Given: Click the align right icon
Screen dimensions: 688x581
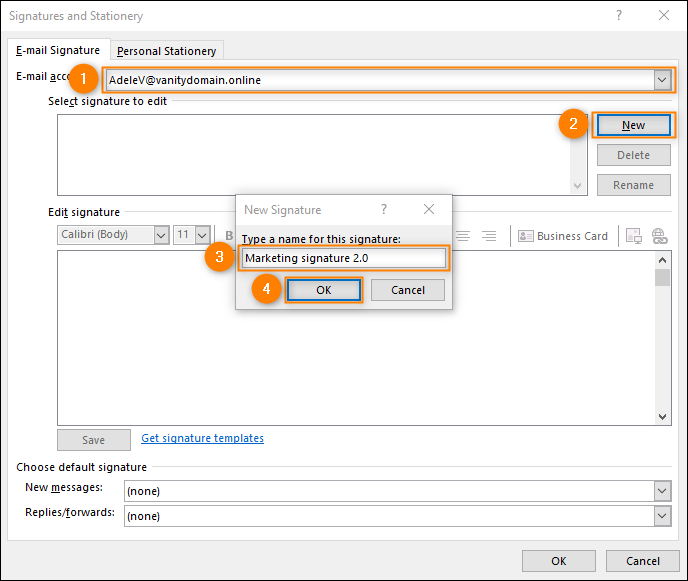Looking at the screenshot, I should (489, 236).
